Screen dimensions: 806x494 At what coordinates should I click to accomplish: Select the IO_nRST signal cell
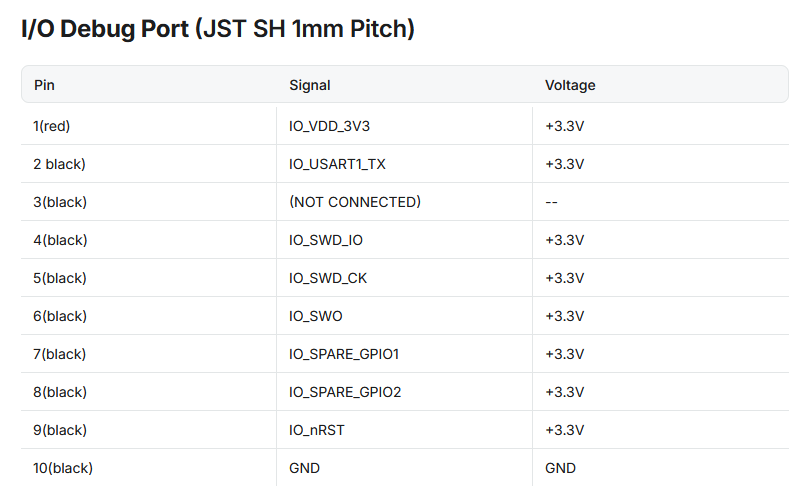317,430
